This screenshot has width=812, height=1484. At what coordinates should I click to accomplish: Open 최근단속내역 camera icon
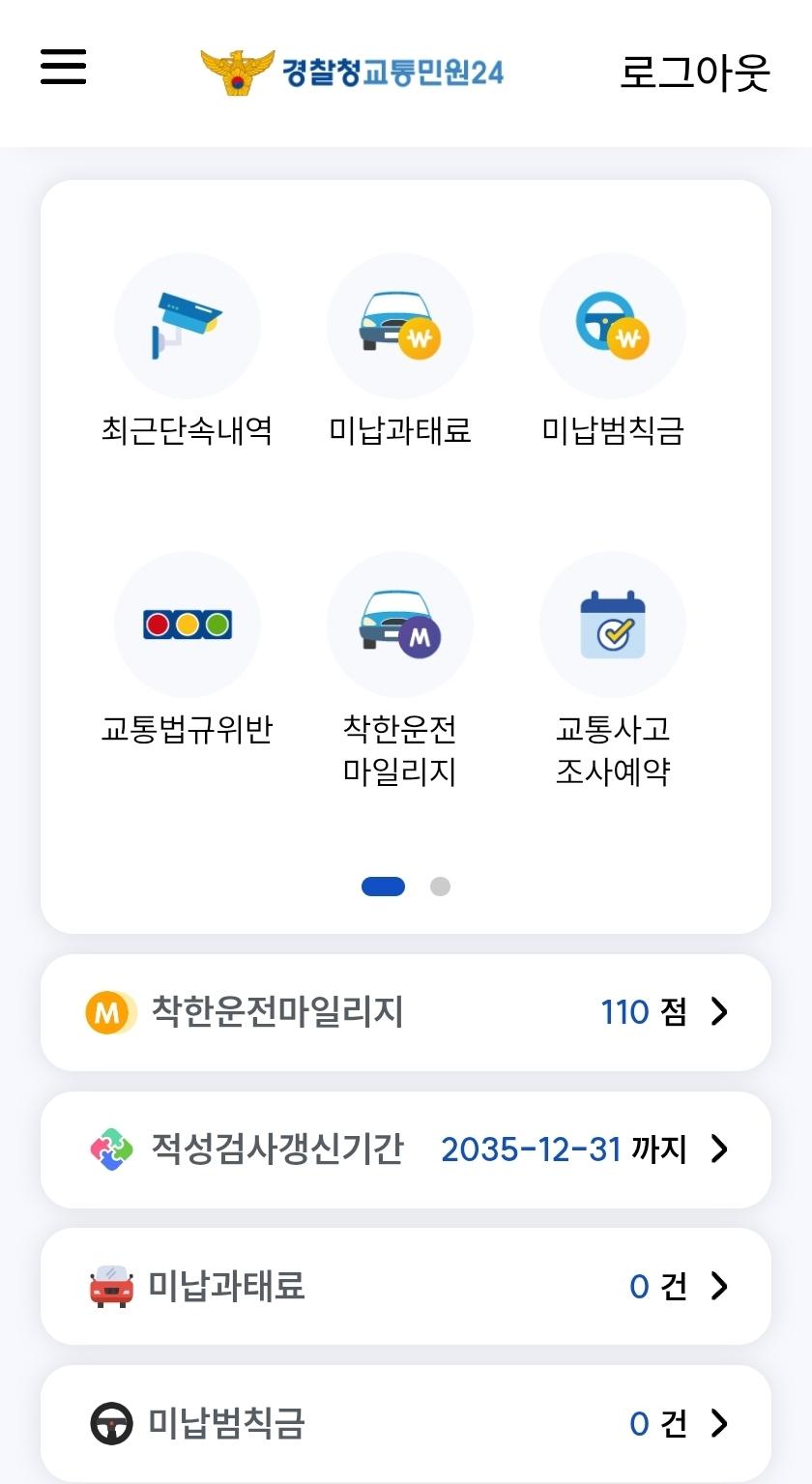[188, 326]
